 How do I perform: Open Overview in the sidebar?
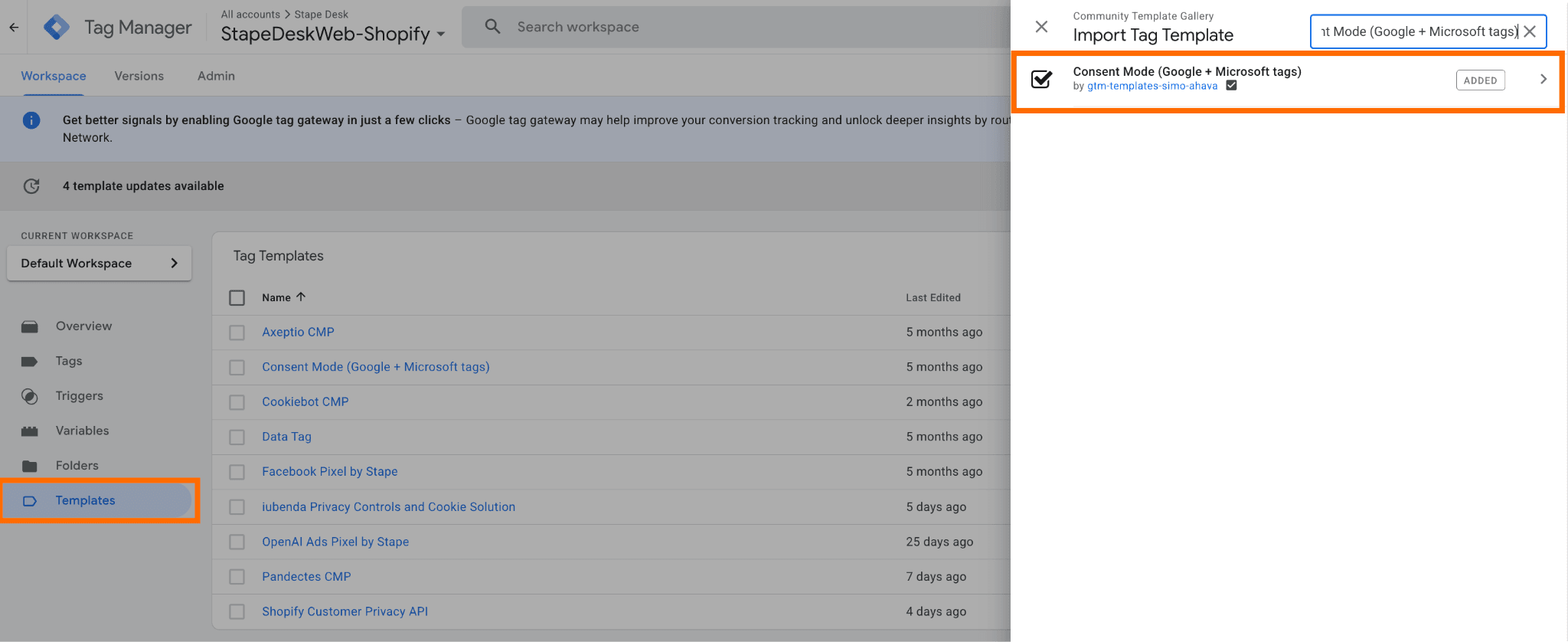click(83, 326)
